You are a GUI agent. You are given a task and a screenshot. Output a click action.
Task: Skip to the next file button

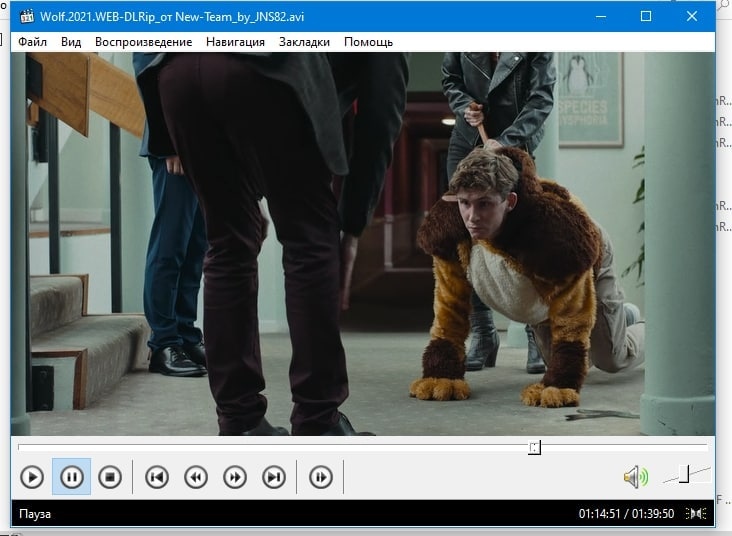[274, 477]
